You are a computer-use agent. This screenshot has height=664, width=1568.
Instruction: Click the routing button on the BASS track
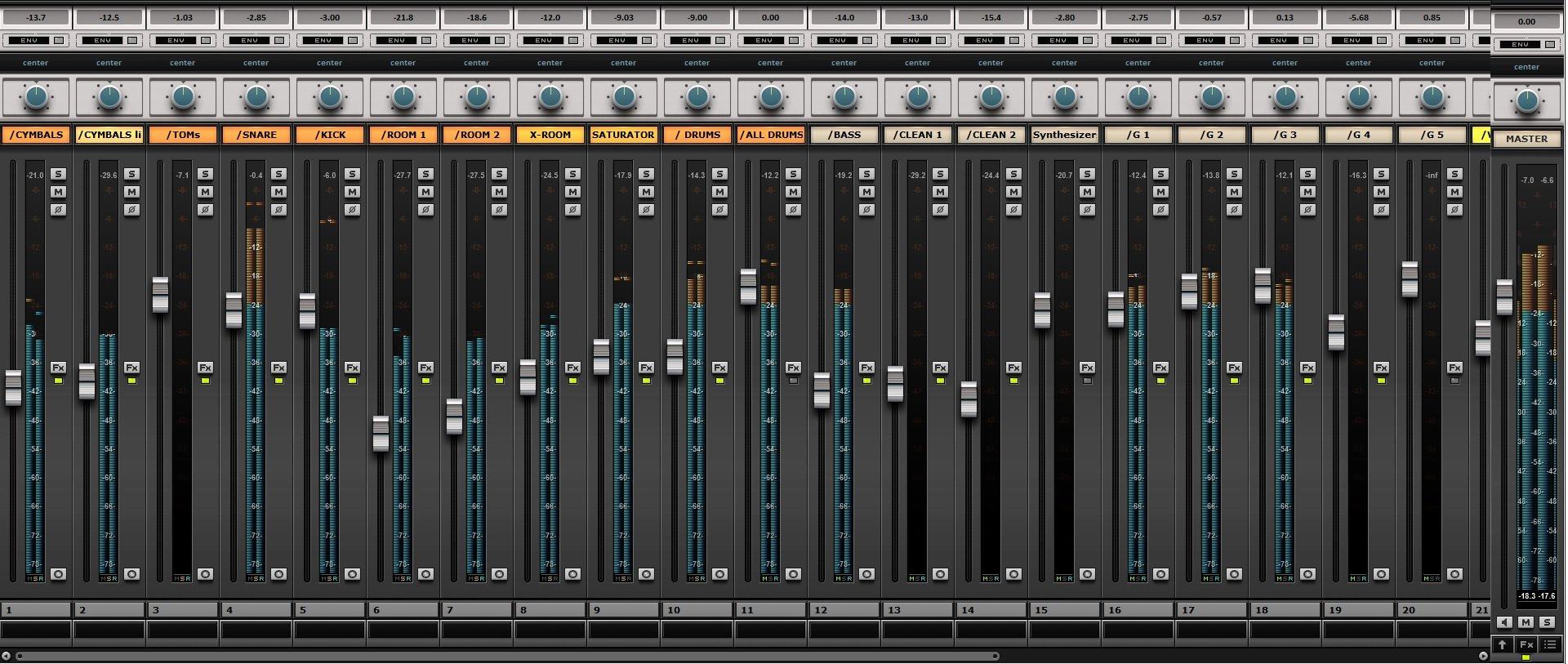pyautogui.click(x=866, y=574)
